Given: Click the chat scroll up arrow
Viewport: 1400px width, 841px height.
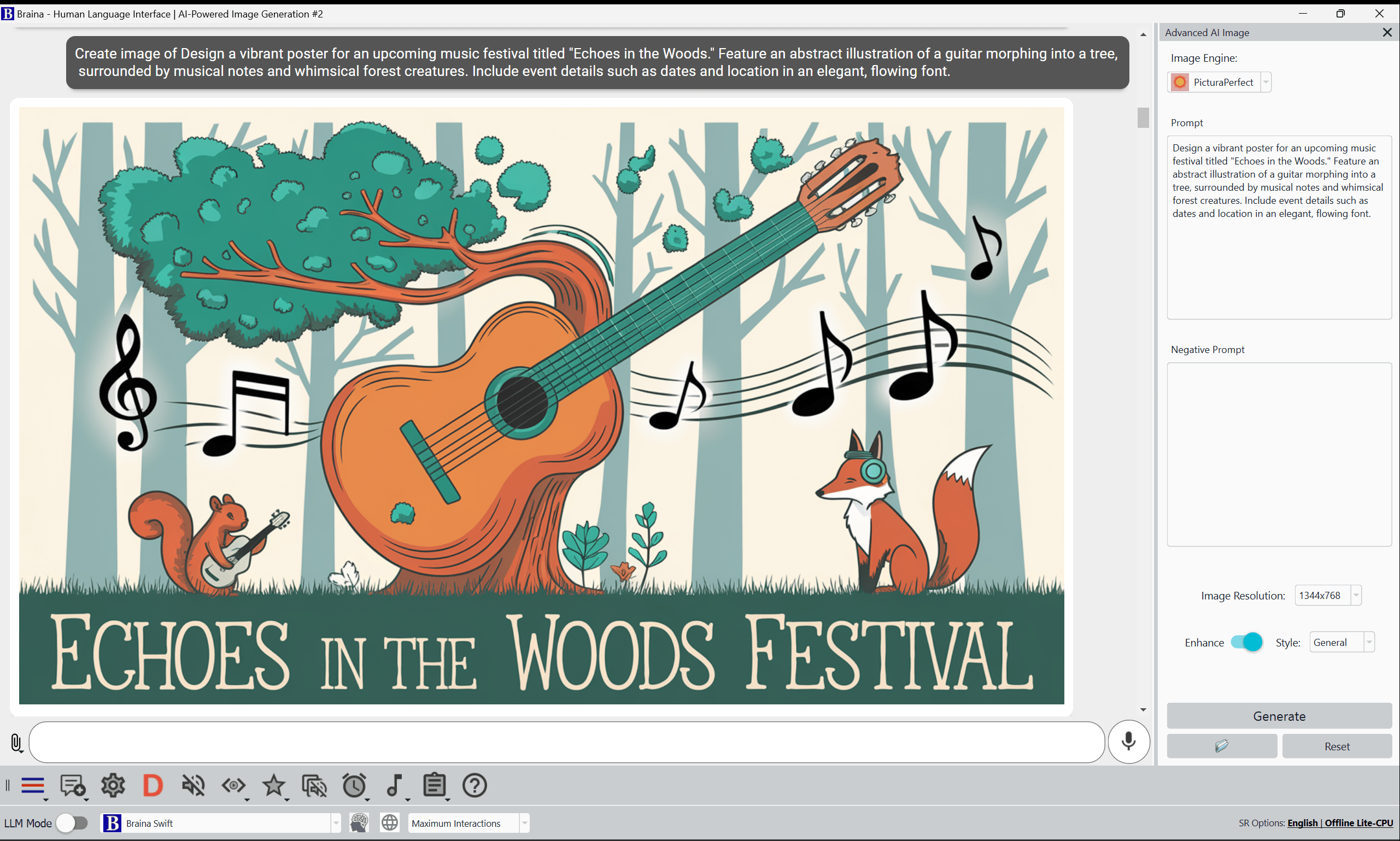Looking at the screenshot, I should [x=1143, y=34].
